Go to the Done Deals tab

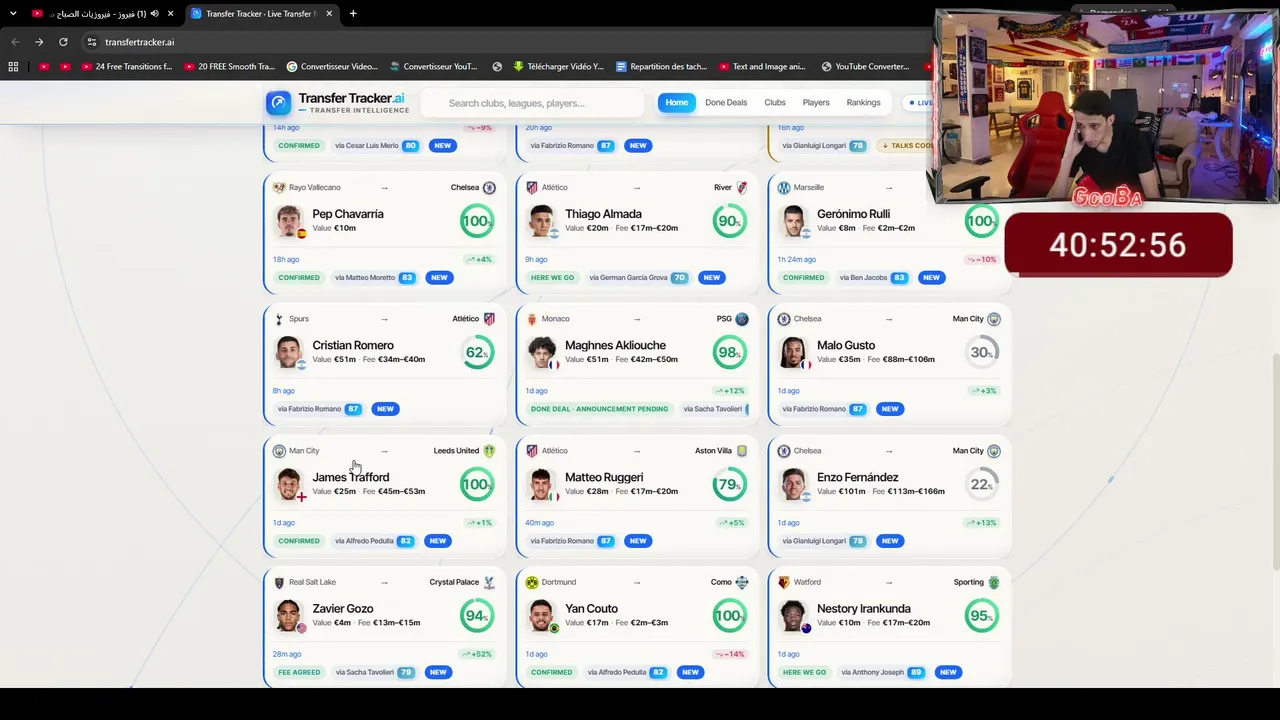coord(726,103)
